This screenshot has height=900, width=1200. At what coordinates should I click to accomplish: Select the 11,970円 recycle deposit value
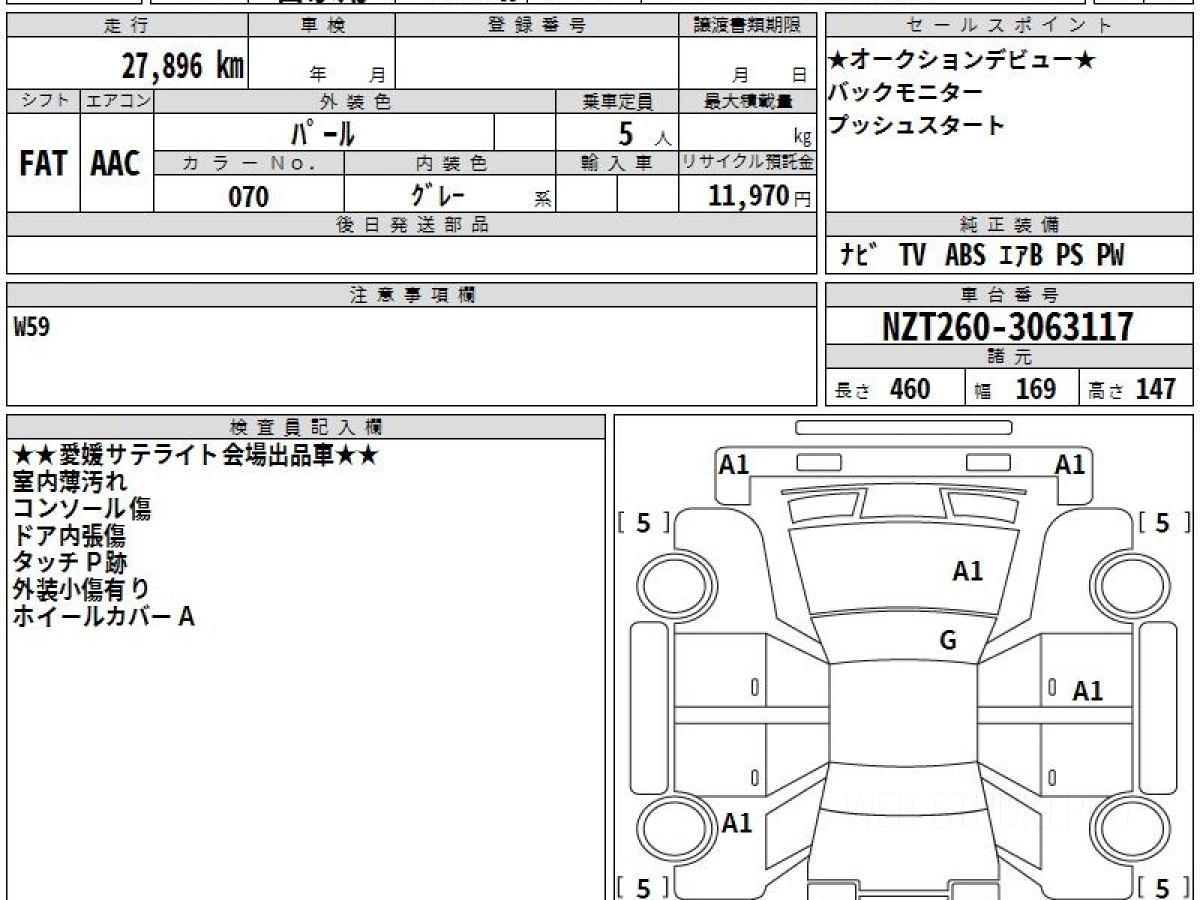click(x=760, y=196)
